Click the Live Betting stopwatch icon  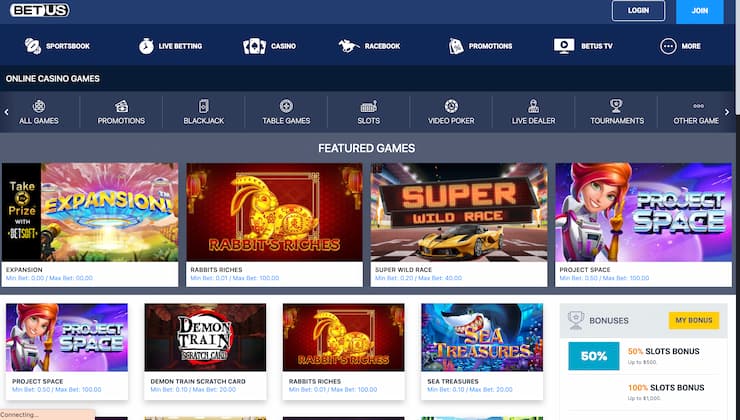[146, 46]
